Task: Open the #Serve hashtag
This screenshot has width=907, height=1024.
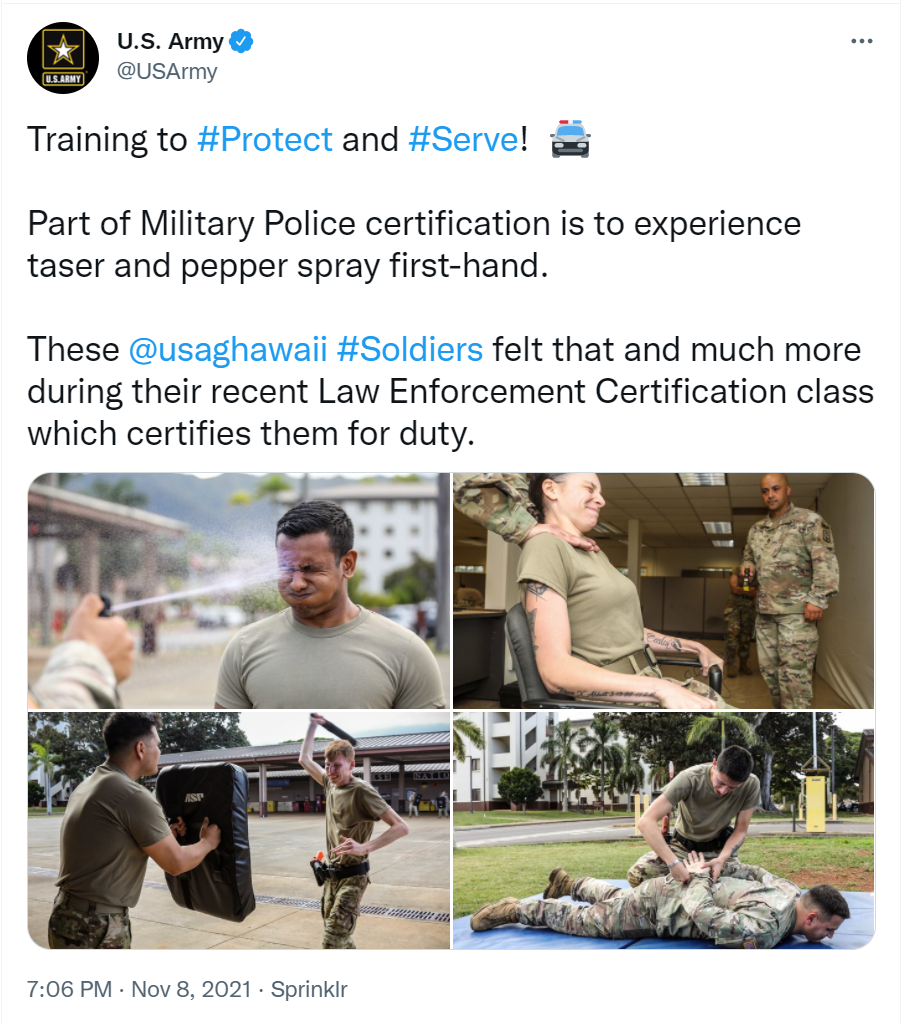Action: tap(463, 140)
